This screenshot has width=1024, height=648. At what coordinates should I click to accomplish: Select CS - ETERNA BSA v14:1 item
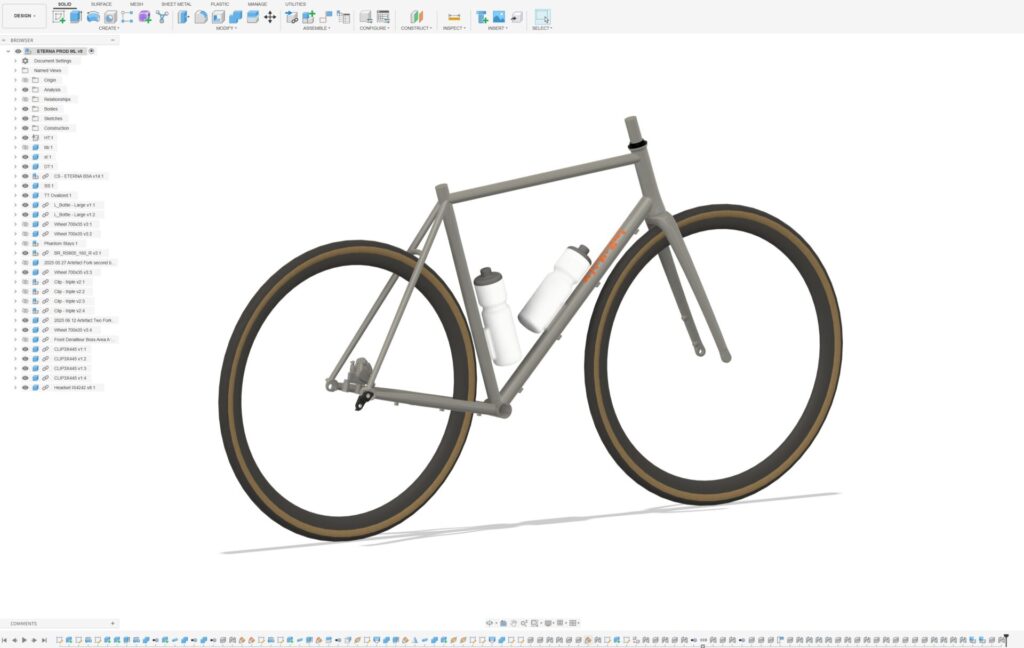pyautogui.click(x=78, y=176)
